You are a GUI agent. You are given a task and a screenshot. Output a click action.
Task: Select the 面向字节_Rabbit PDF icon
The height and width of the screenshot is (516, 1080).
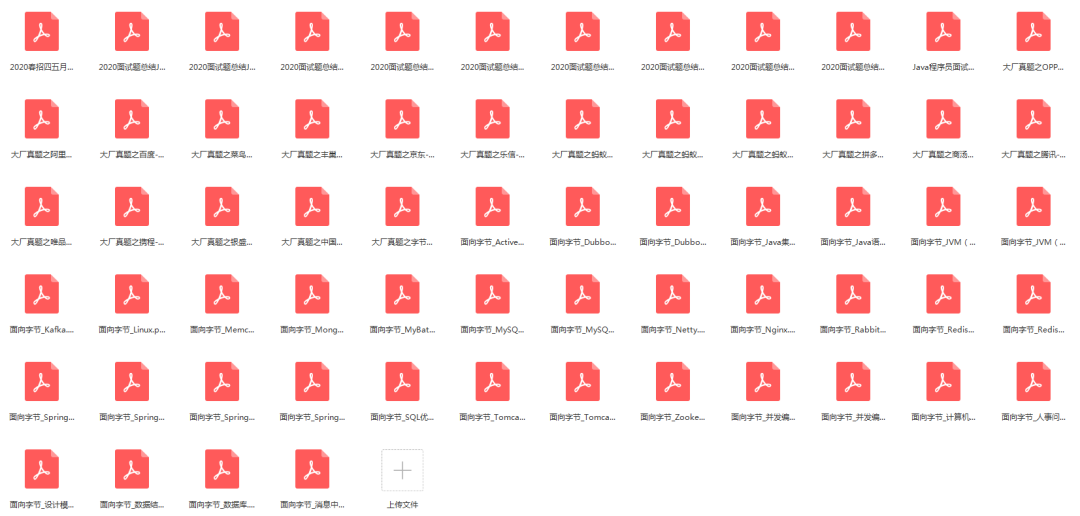coord(853,294)
